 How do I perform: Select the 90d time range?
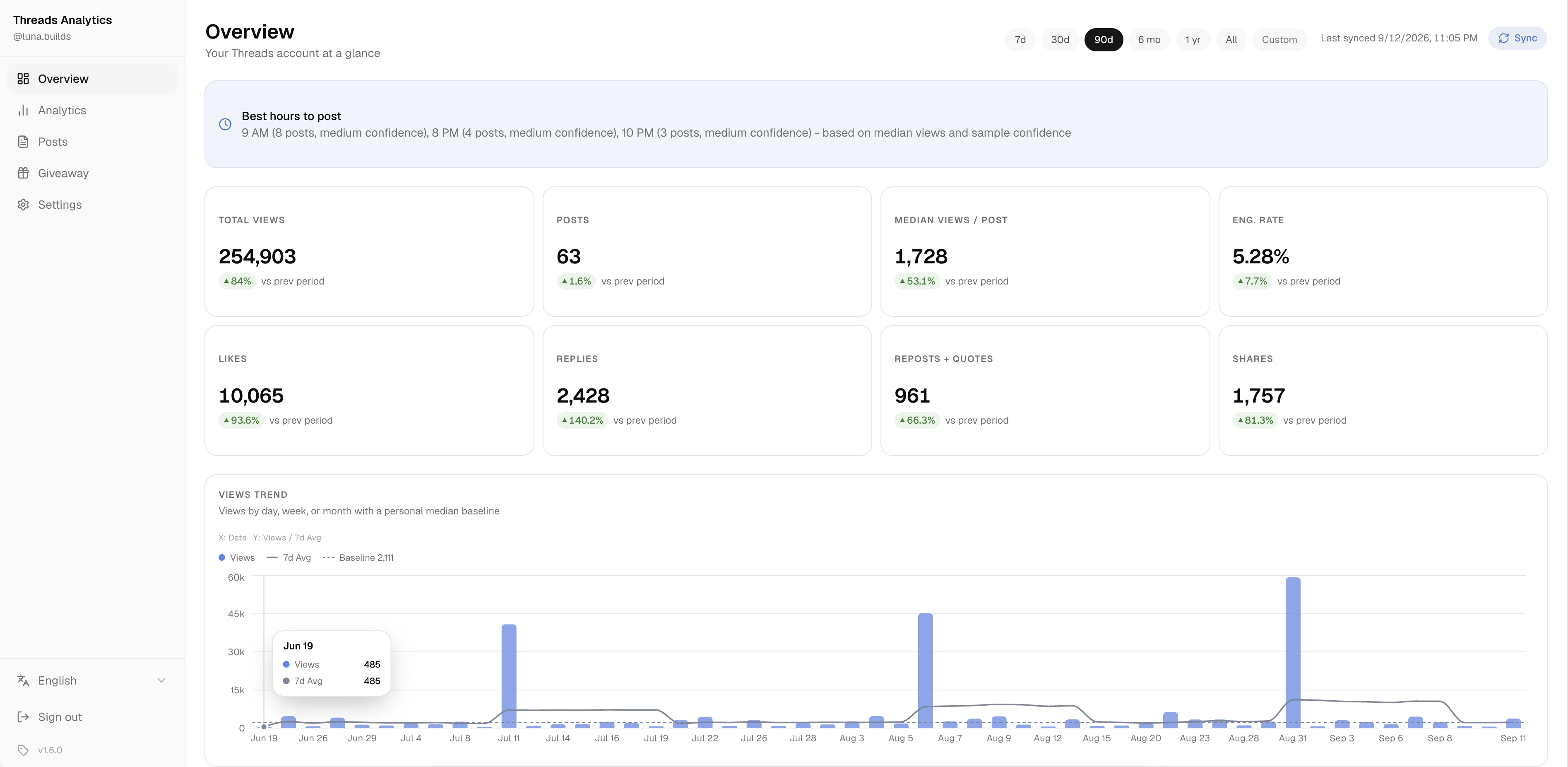(x=1104, y=40)
